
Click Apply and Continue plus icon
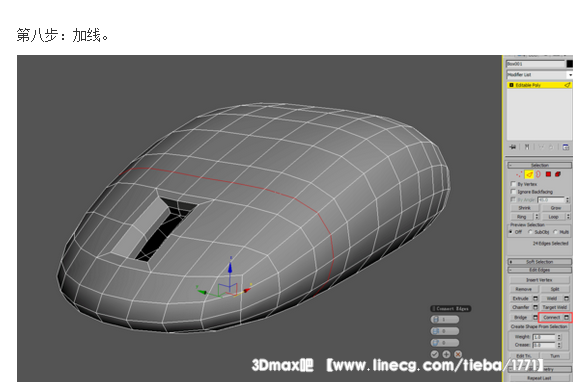[x=446, y=354]
